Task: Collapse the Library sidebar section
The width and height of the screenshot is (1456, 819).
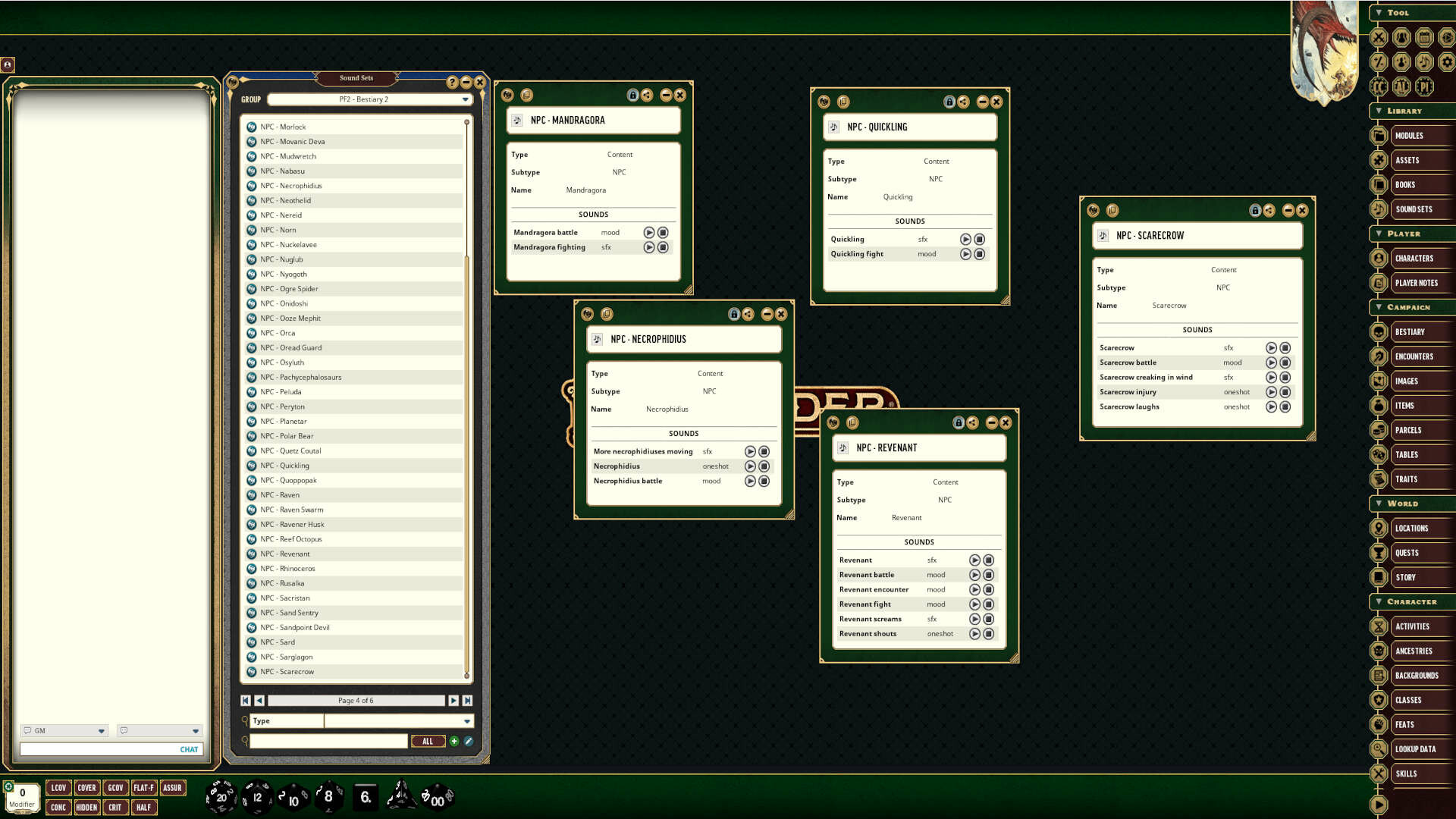Action: (x=1378, y=111)
